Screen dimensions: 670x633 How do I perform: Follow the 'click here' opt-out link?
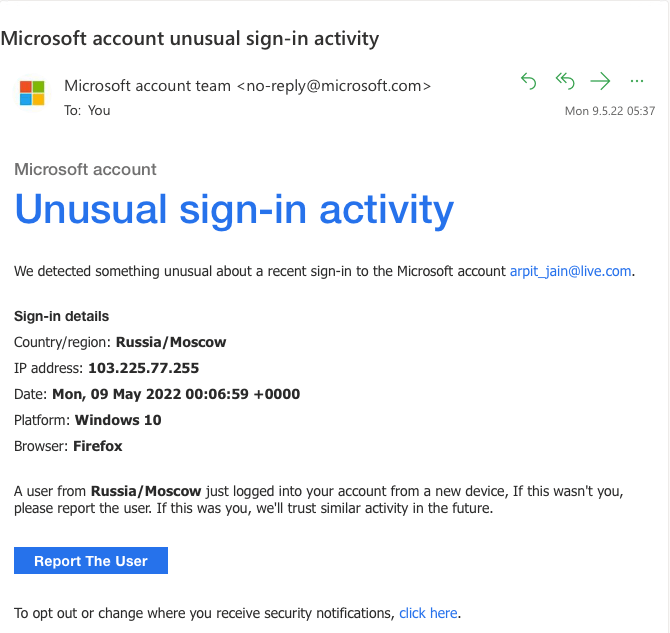pyautogui.click(x=428, y=613)
